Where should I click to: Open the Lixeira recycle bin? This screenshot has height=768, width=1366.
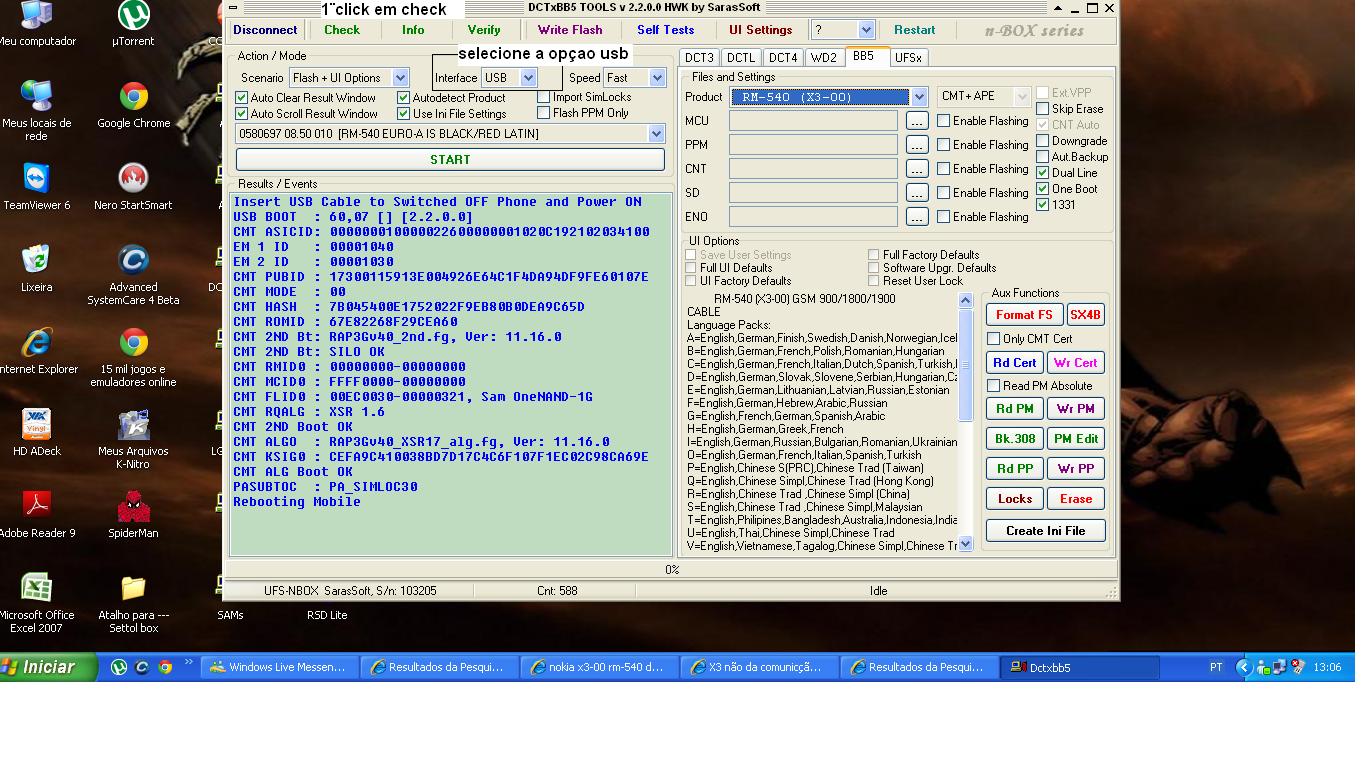click(x=37, y=268)
